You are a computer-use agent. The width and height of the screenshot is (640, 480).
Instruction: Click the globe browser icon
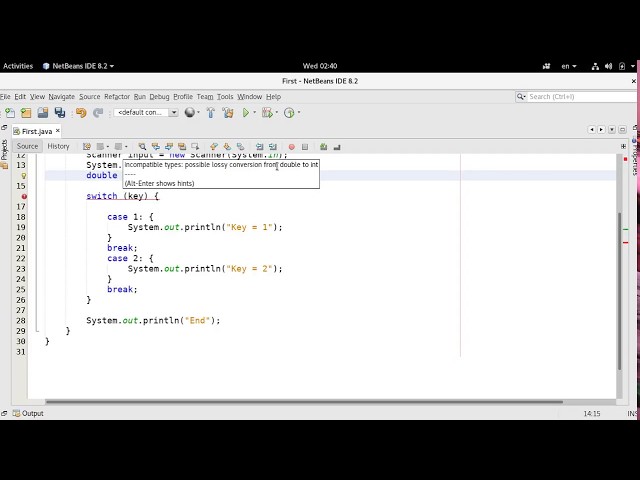pyautogui.click(x=189, y=112)
